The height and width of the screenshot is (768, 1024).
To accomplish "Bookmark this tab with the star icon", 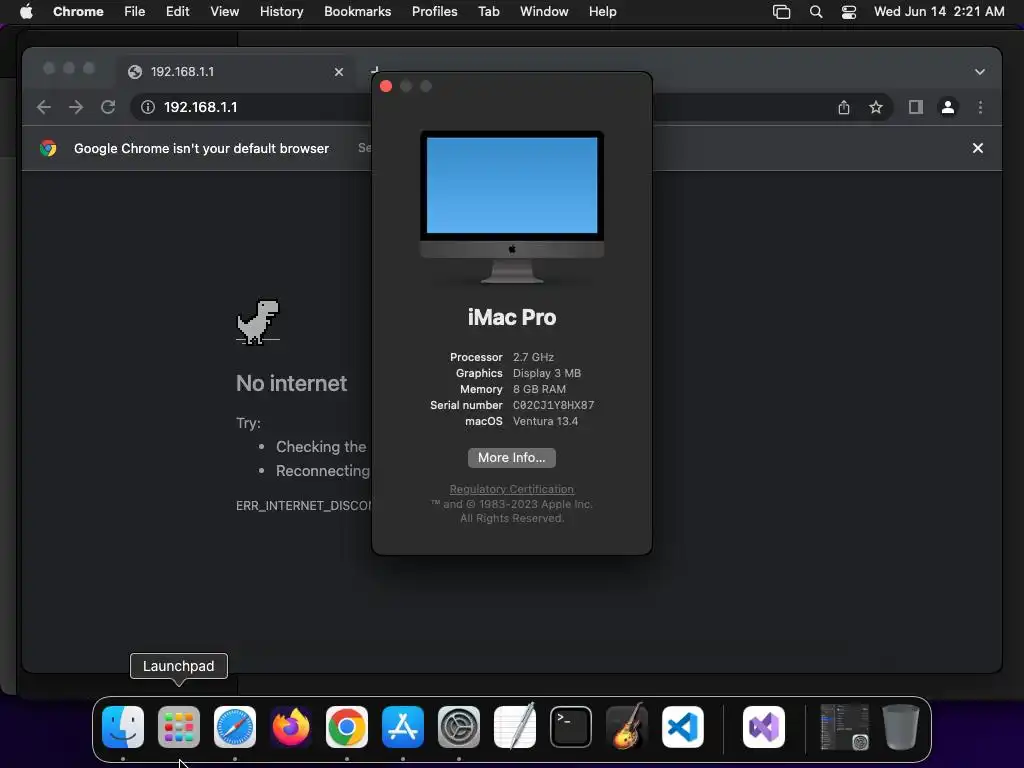I will [876, 107].
